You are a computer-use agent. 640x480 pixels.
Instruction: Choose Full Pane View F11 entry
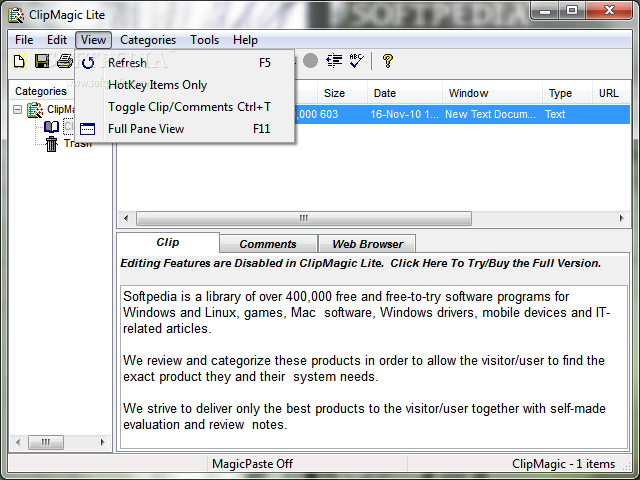(x=184, y=129)
